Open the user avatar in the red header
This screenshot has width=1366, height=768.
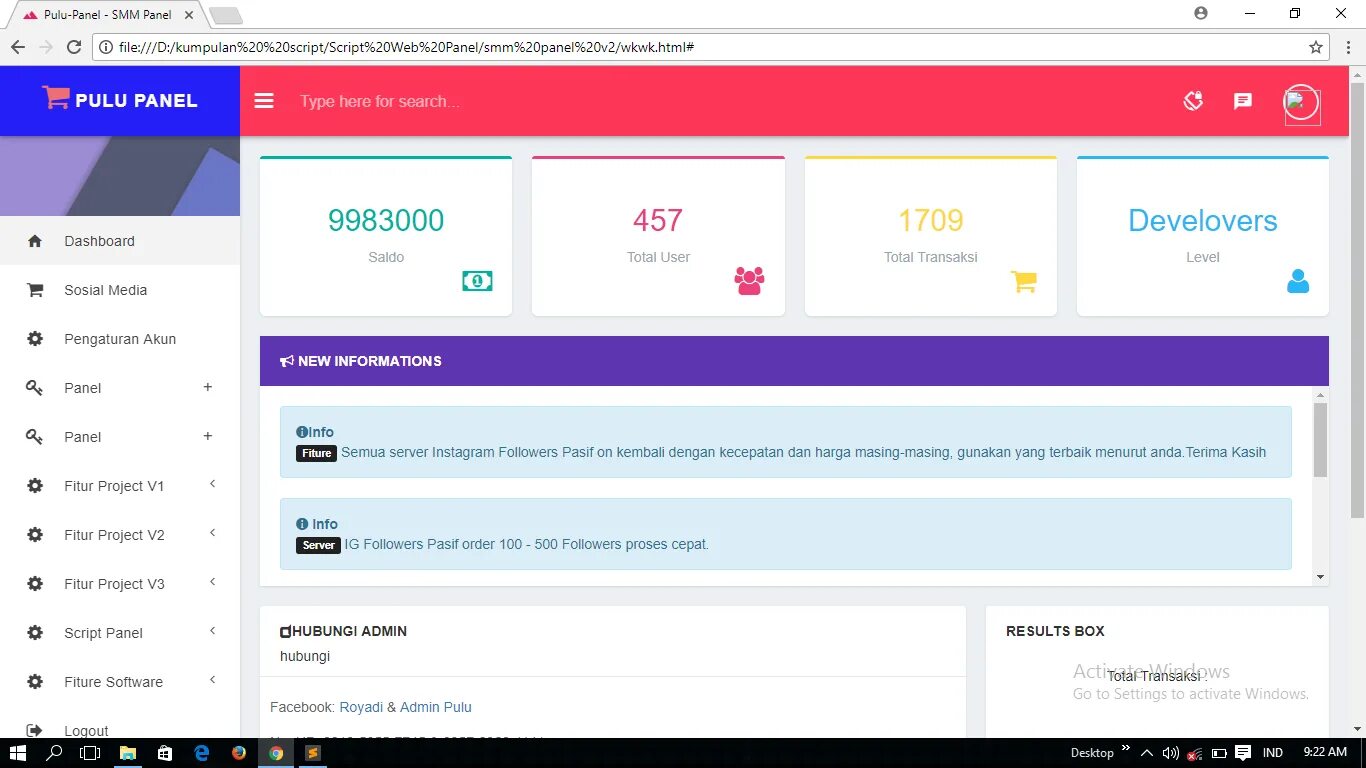(1301, 103)
